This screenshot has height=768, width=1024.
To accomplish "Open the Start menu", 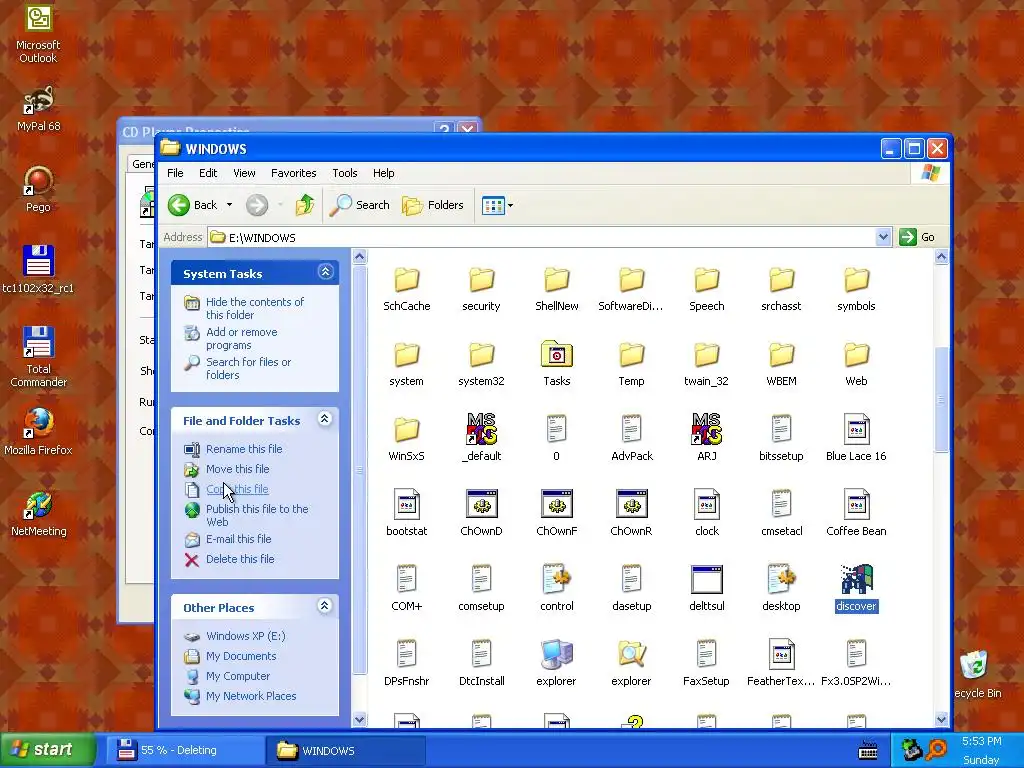I will point(48,750).
